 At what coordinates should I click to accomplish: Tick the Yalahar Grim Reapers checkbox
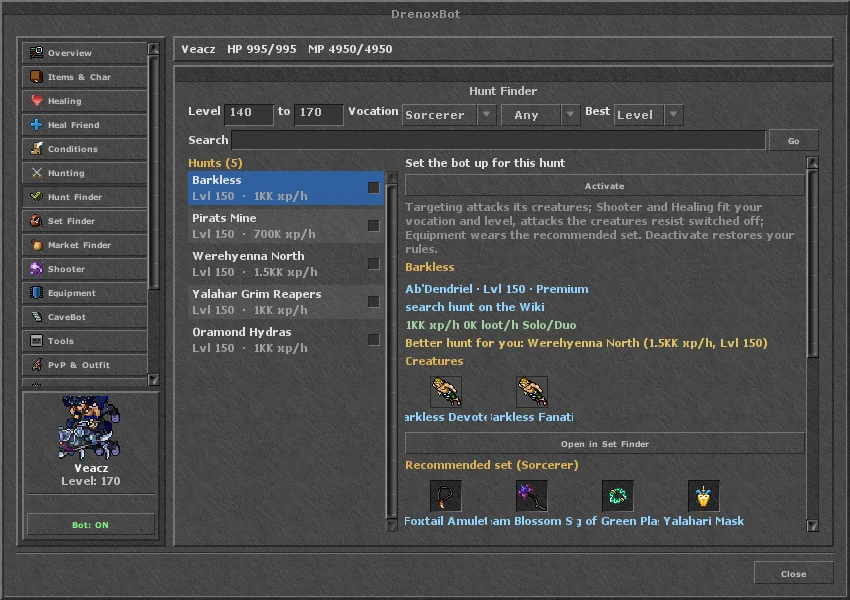pos(374,301)
